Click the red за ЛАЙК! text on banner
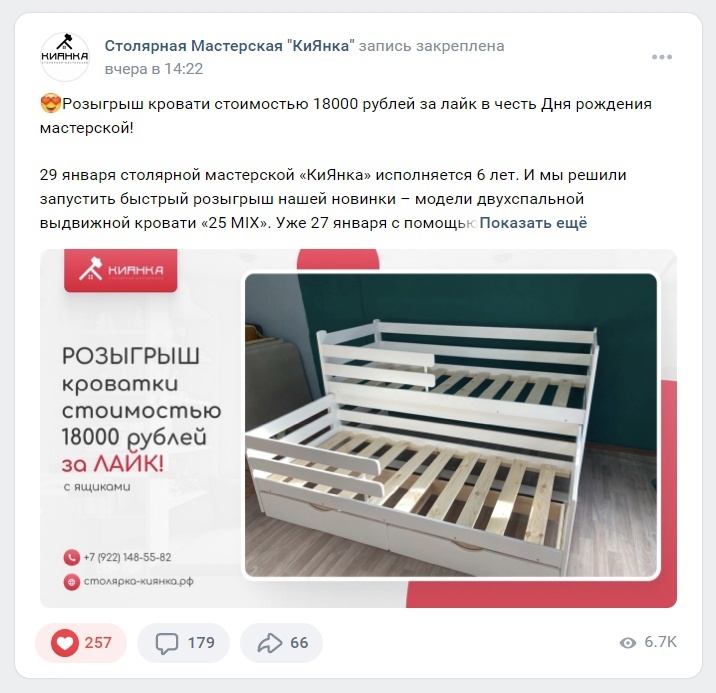 pos(112,465)
